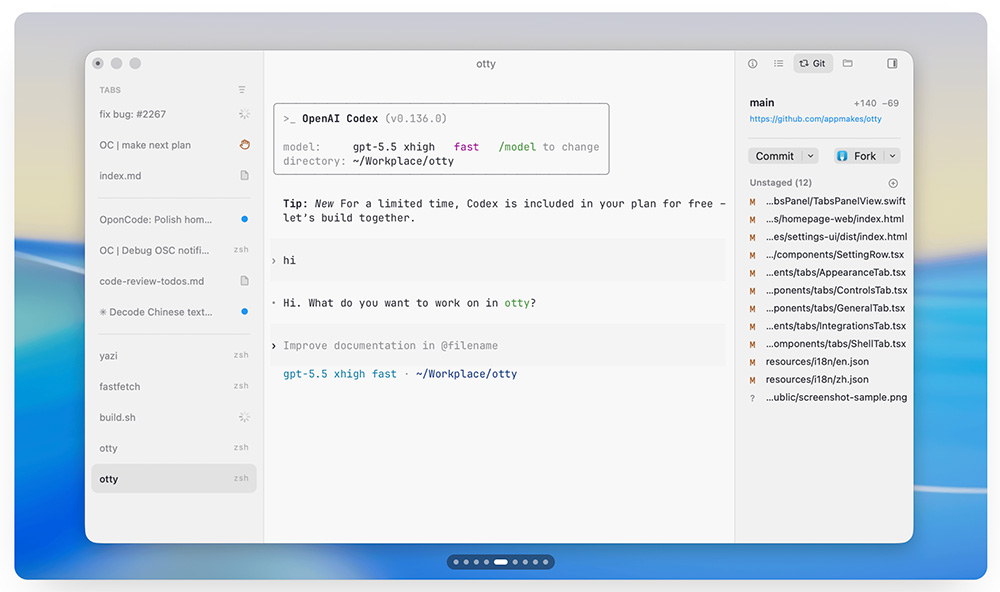1000x592 pixels.
Task: Click the Commit button
Action: click(775, 156)
